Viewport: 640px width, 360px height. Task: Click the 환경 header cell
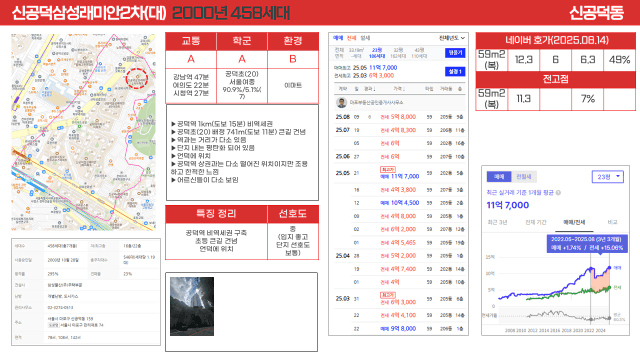[x=293, y=41]
